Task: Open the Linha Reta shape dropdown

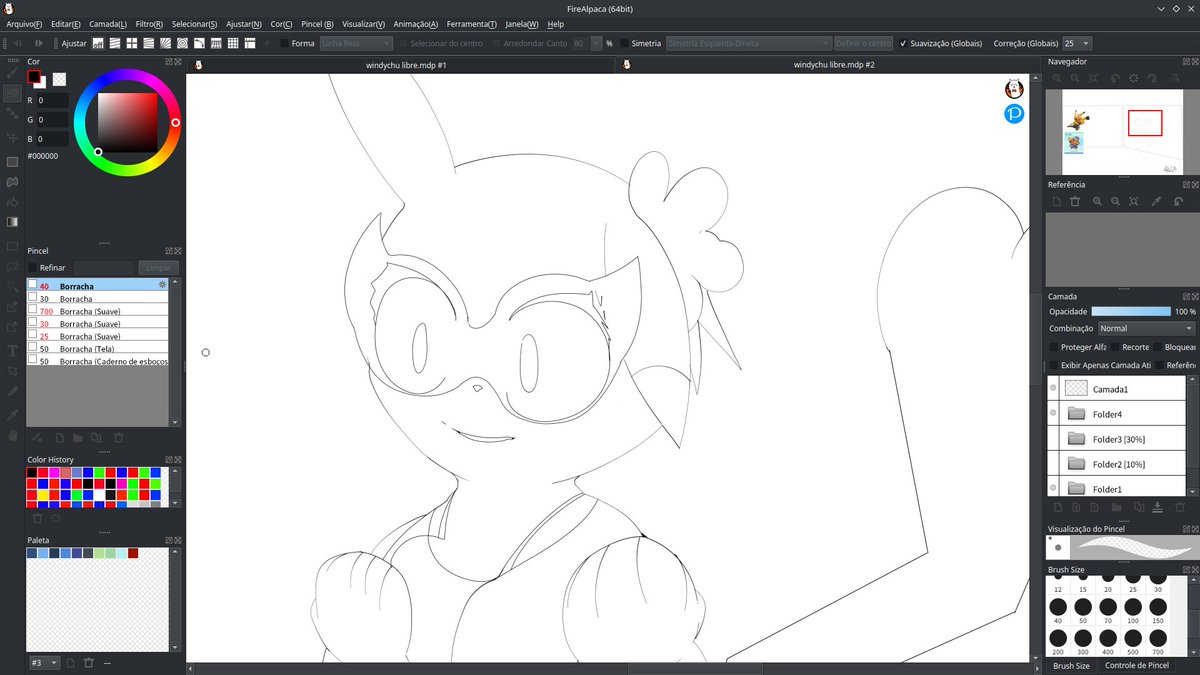Action: tap(354, 43)
